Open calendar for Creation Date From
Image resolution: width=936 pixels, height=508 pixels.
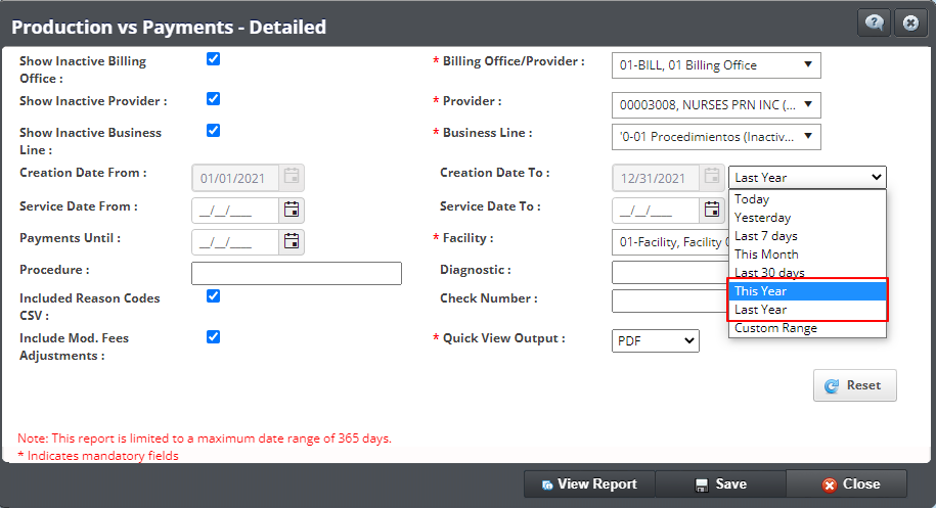(291, 177)
